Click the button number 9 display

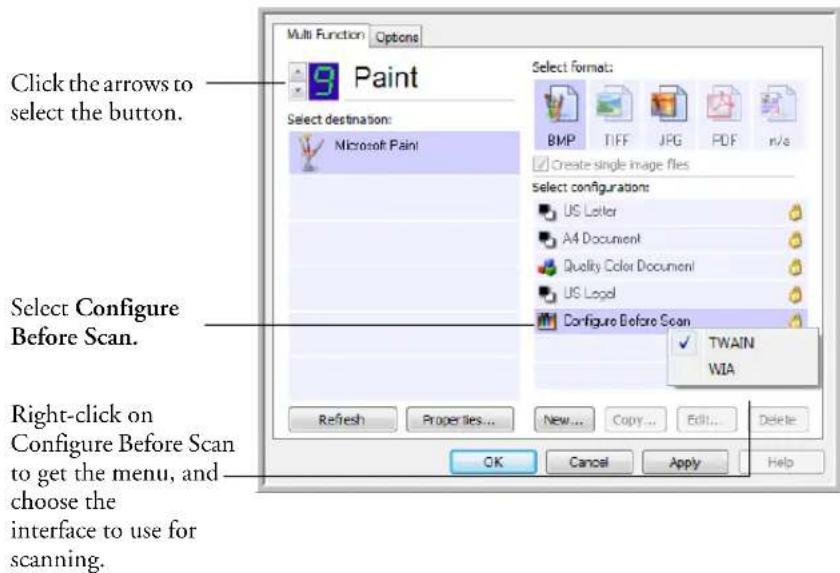324,81
